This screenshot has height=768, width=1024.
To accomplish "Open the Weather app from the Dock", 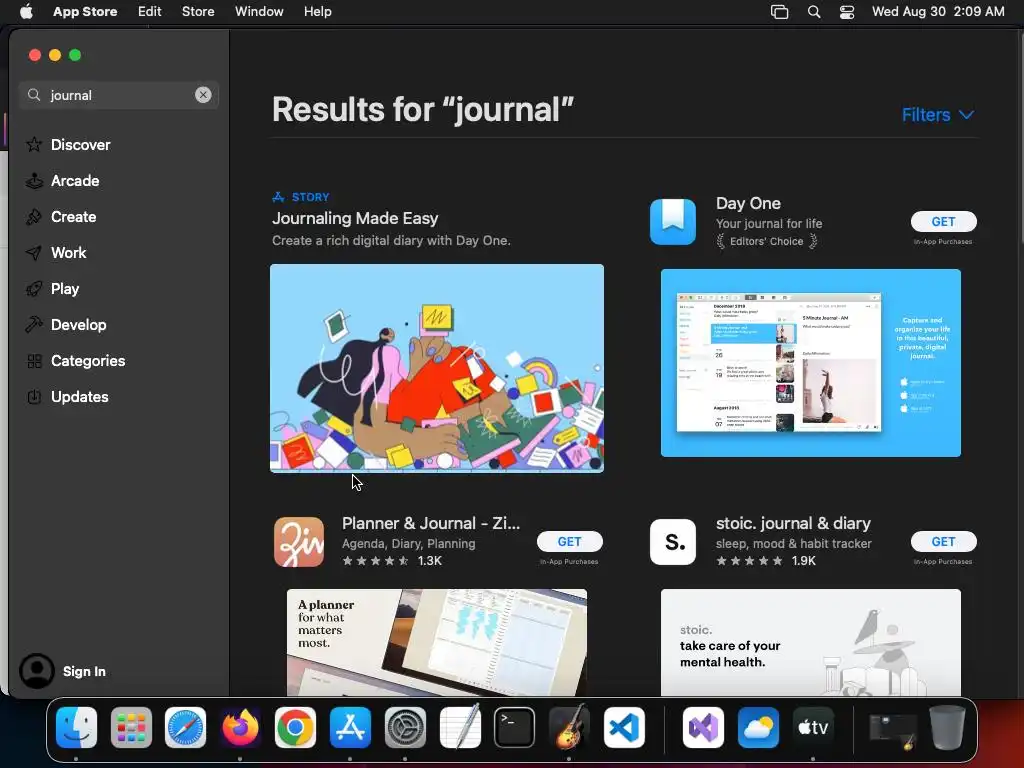I will (x=758, y=727).
